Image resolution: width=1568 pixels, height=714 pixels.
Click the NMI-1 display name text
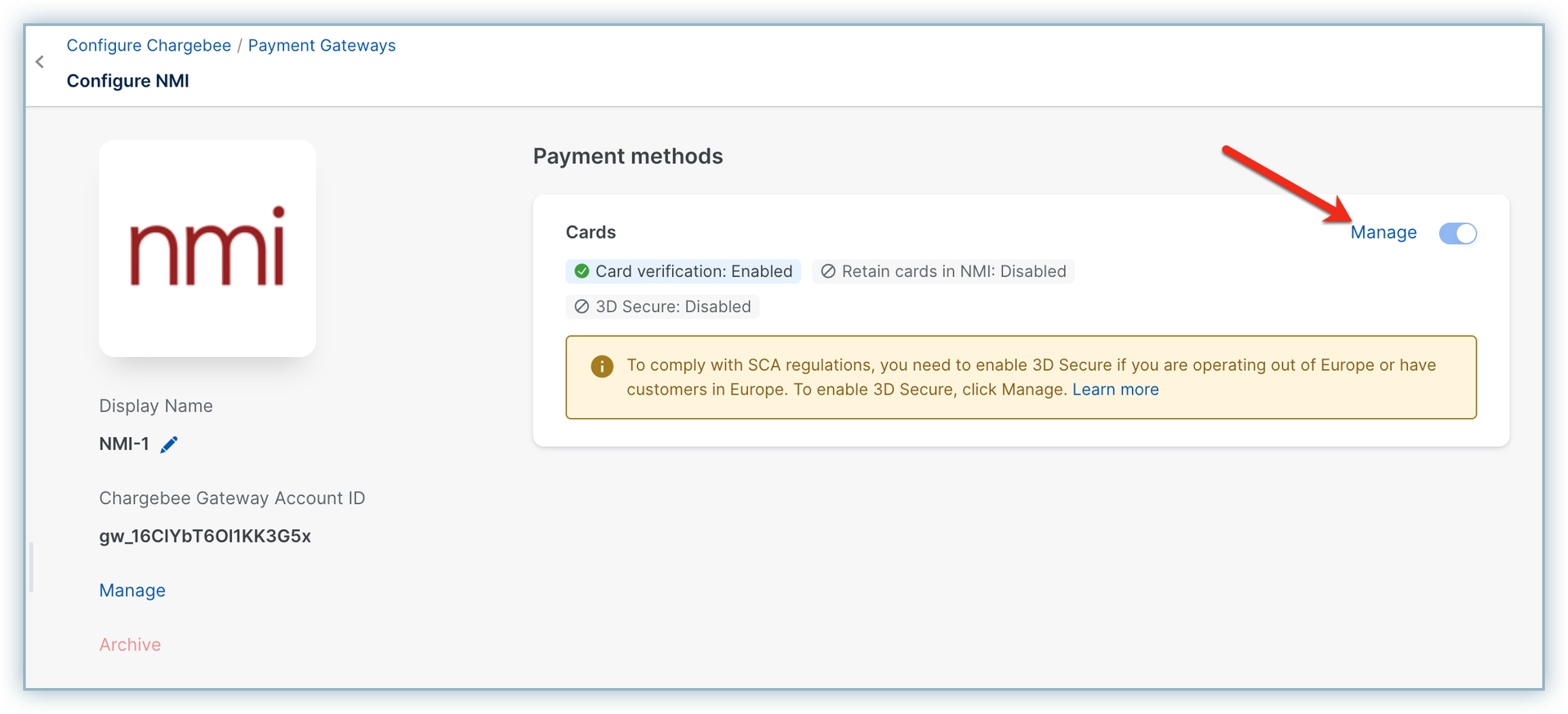click(124, 444)
